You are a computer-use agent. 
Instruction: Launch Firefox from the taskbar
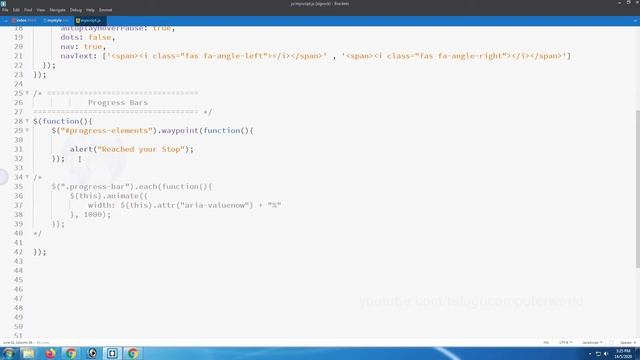point(51,353)
